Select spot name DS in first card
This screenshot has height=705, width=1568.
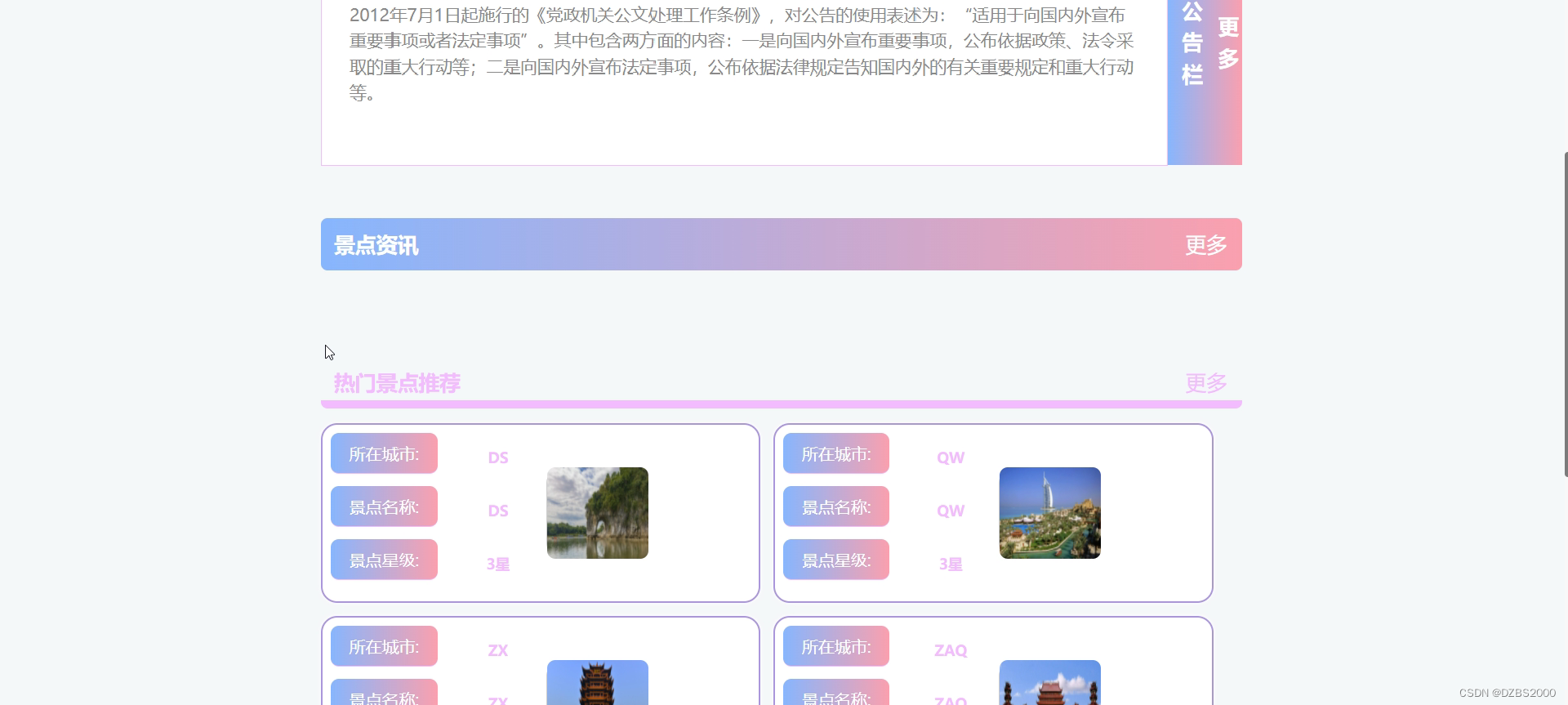[x=498, y=511]
